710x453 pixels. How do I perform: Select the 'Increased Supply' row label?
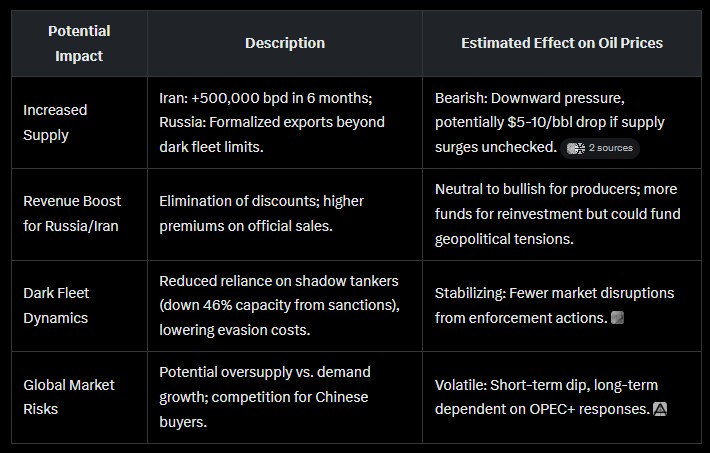point(55,122)
